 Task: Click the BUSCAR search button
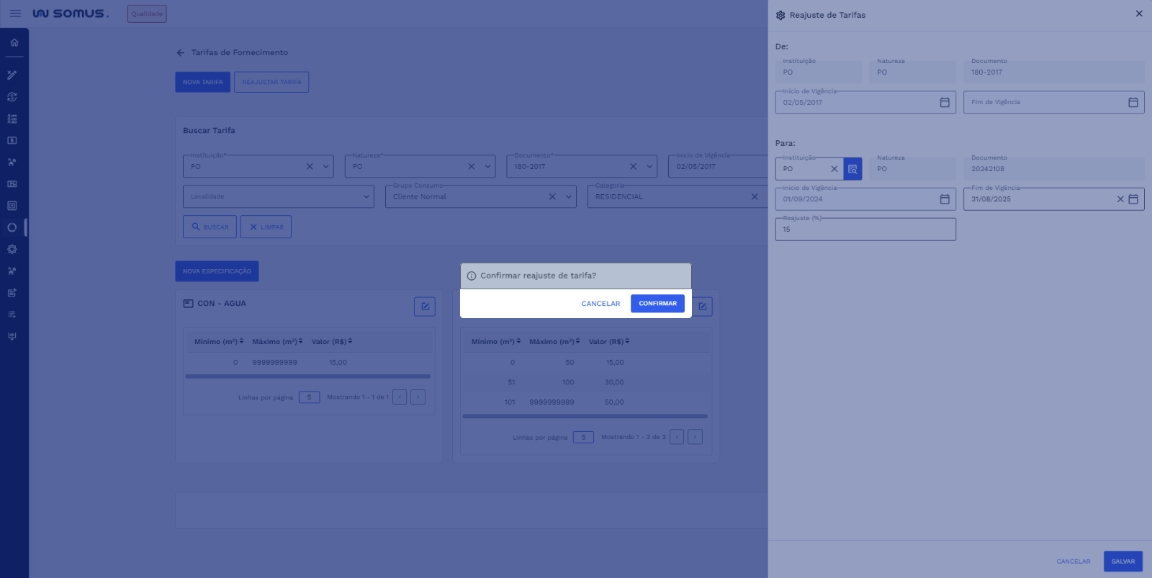point(209,227)
